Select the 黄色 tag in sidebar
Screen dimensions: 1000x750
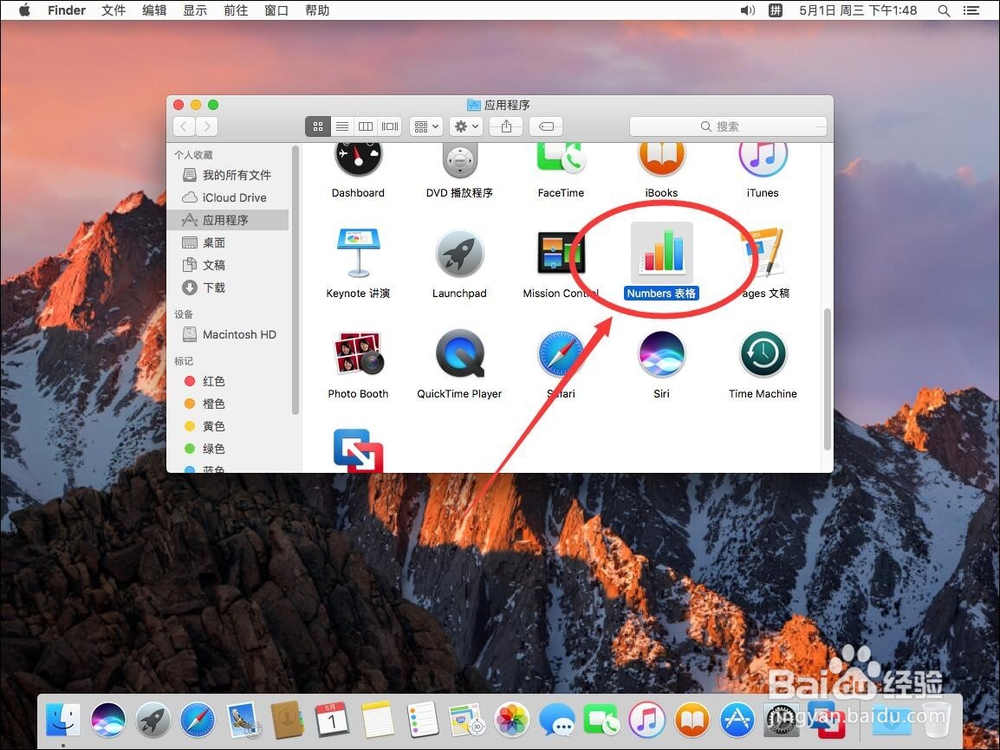(x=228, y=426)
